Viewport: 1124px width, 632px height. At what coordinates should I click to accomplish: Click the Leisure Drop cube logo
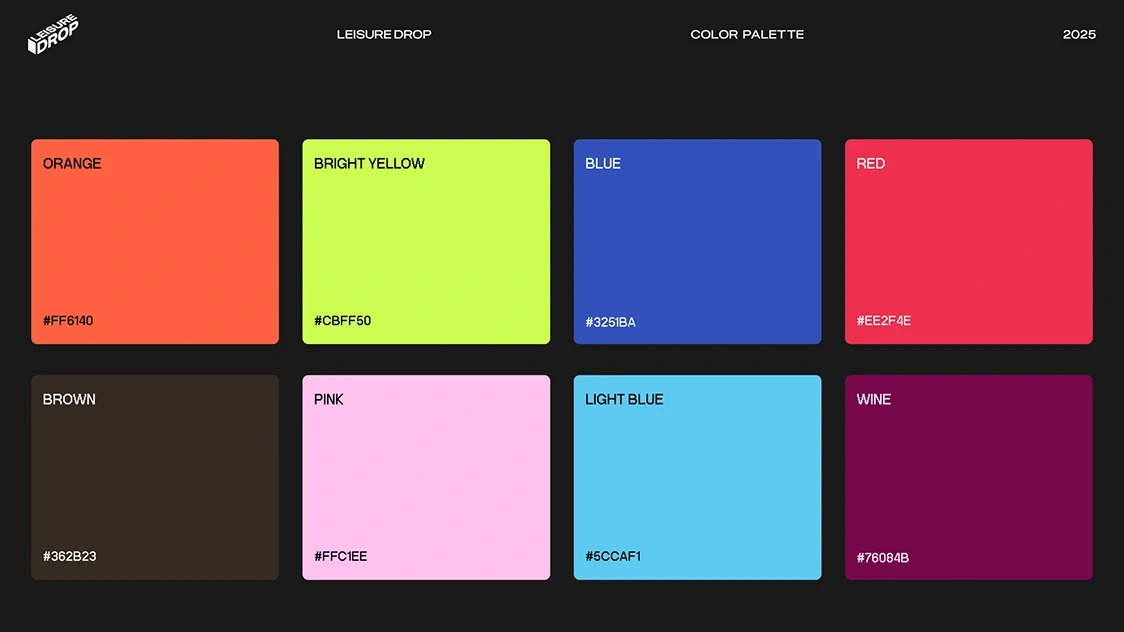[x=53, y=34]
